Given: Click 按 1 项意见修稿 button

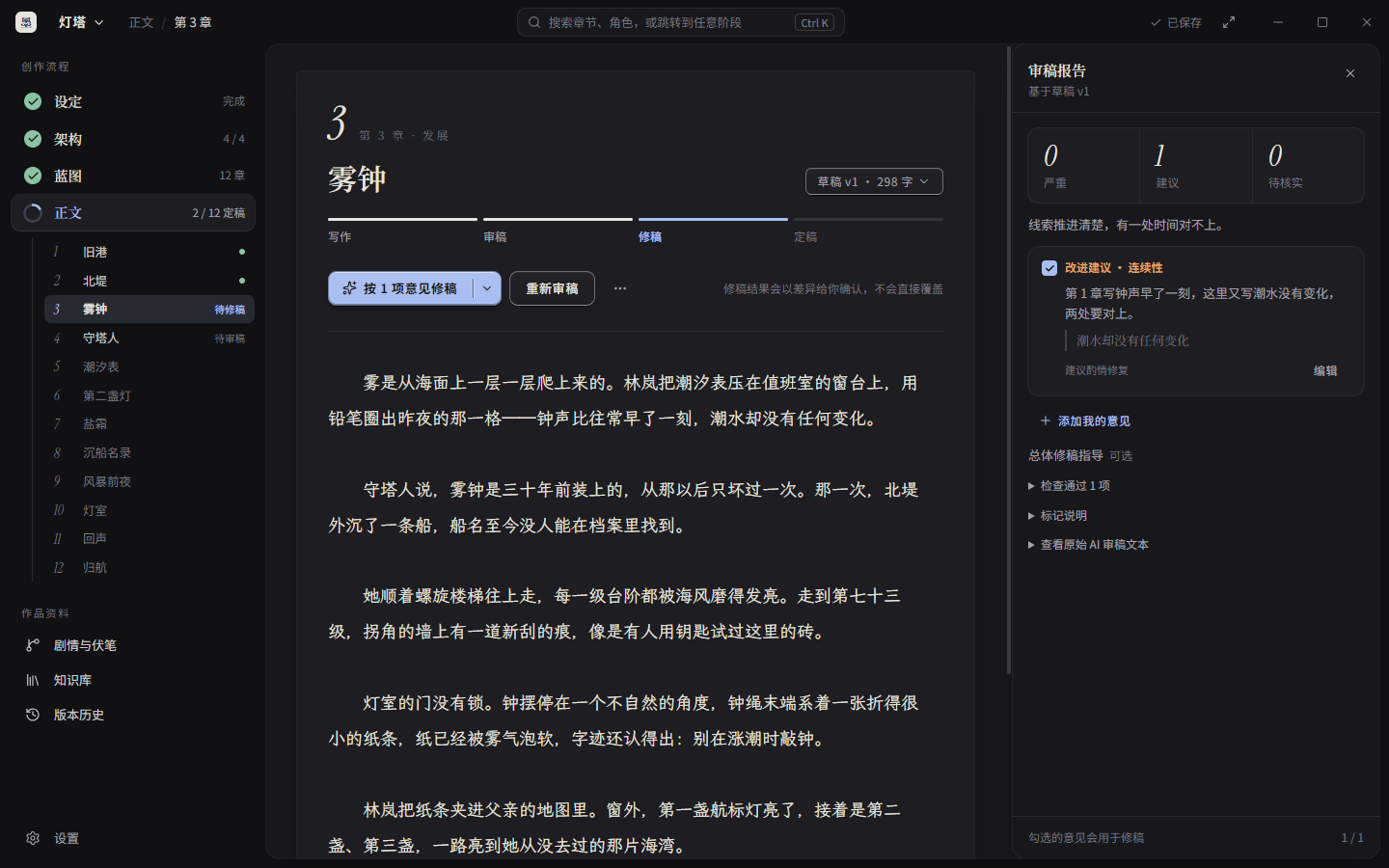Looking at the screenshot, I should (401, 288).
